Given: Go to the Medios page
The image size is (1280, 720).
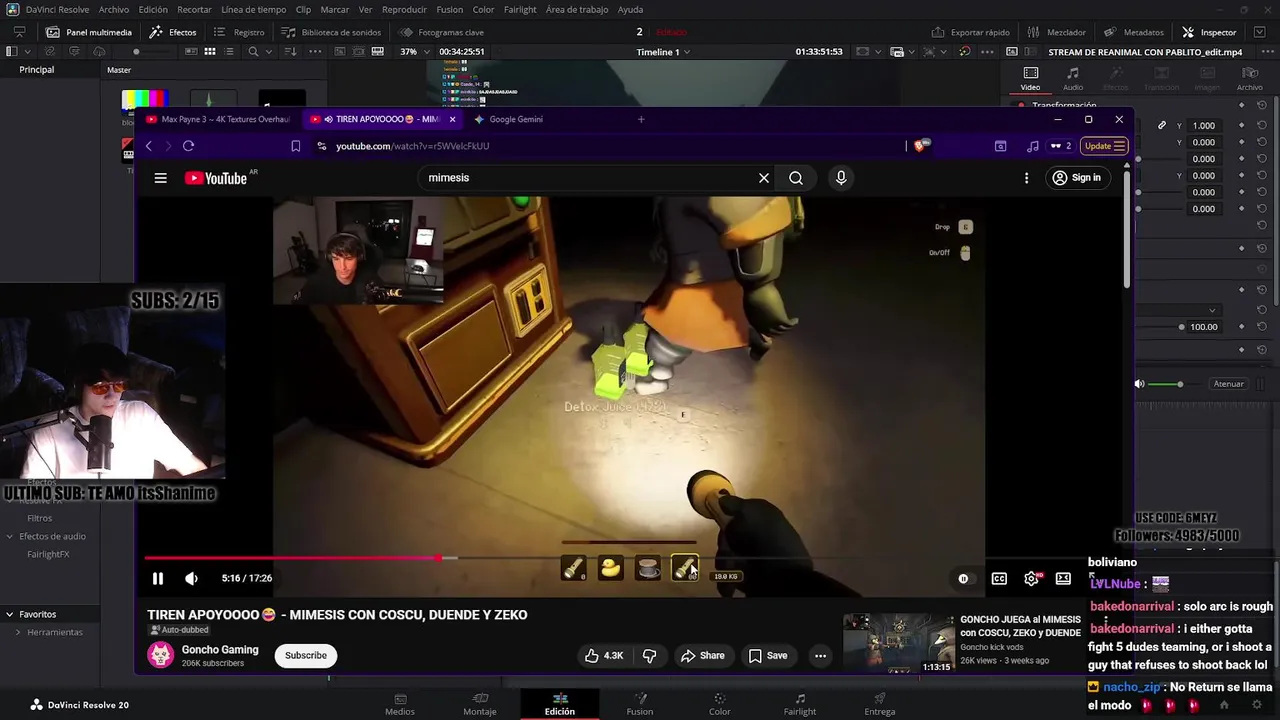Looking at the screenshot, I should pos(400,704).
